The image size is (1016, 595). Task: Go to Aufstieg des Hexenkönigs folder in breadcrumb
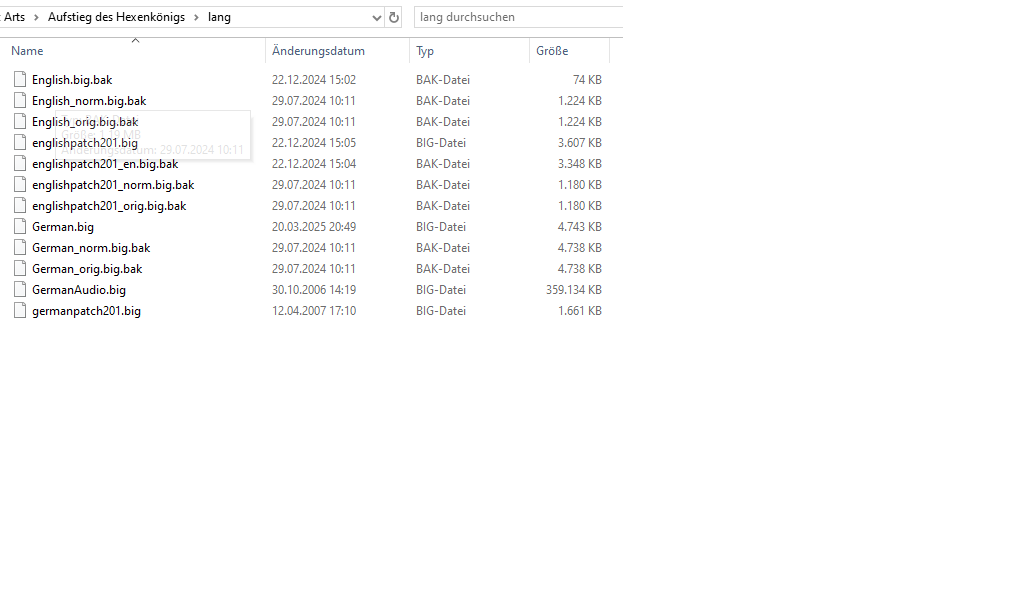[x=117, y=17]
